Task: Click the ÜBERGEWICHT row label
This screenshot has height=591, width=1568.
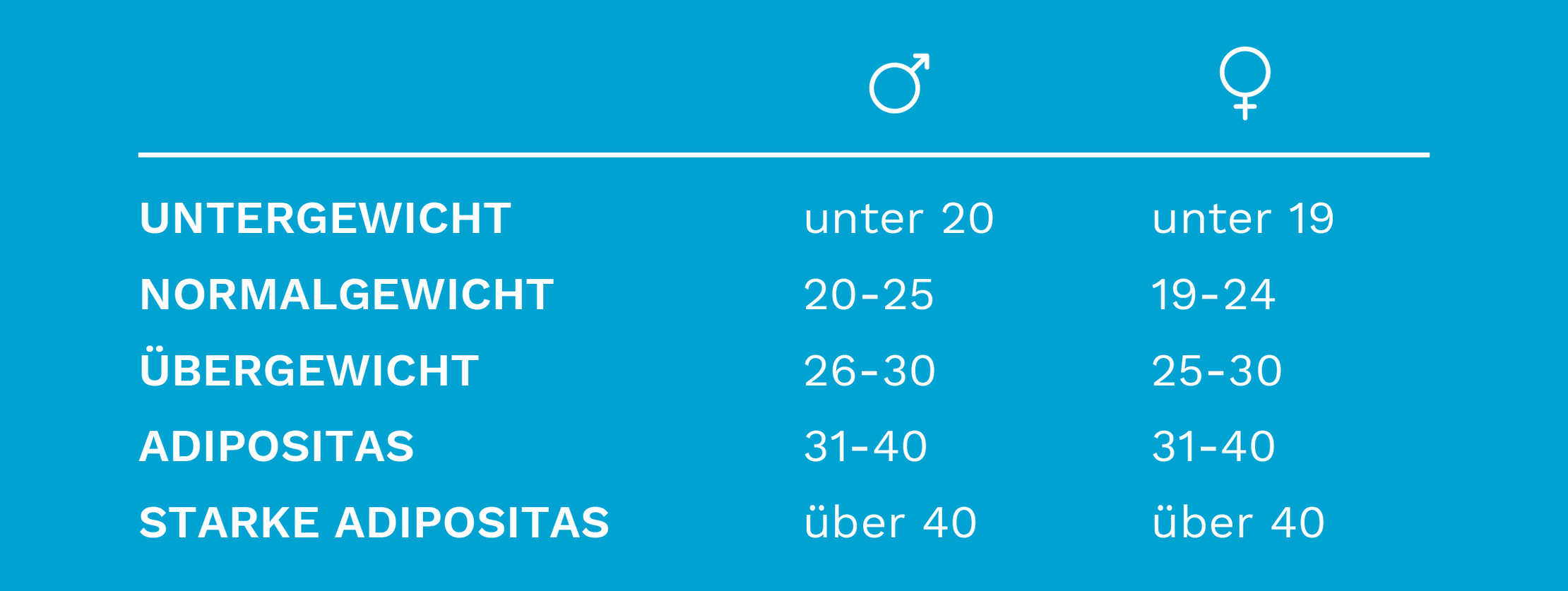Action: pyautogui.click(x=309, y=370)
